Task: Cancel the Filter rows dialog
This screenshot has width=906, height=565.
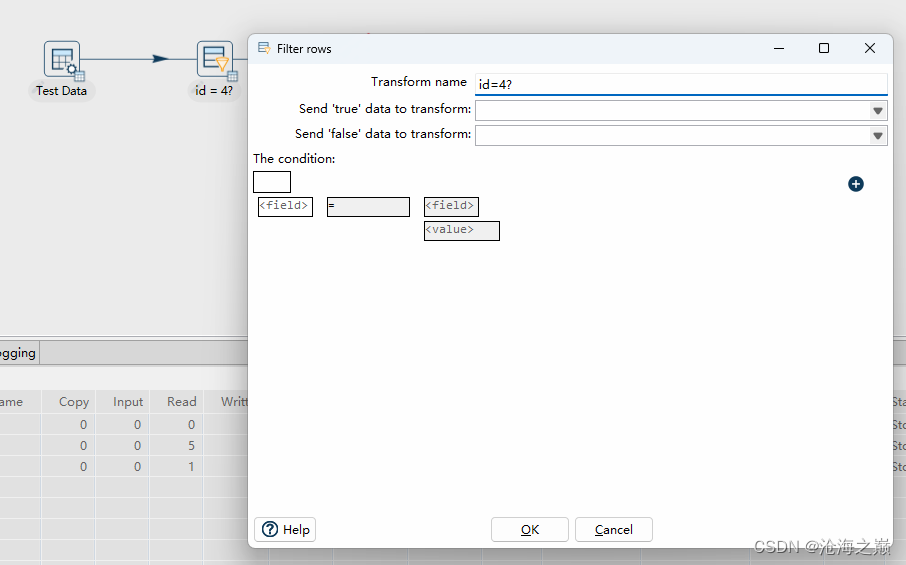Action: click(613, 529)
